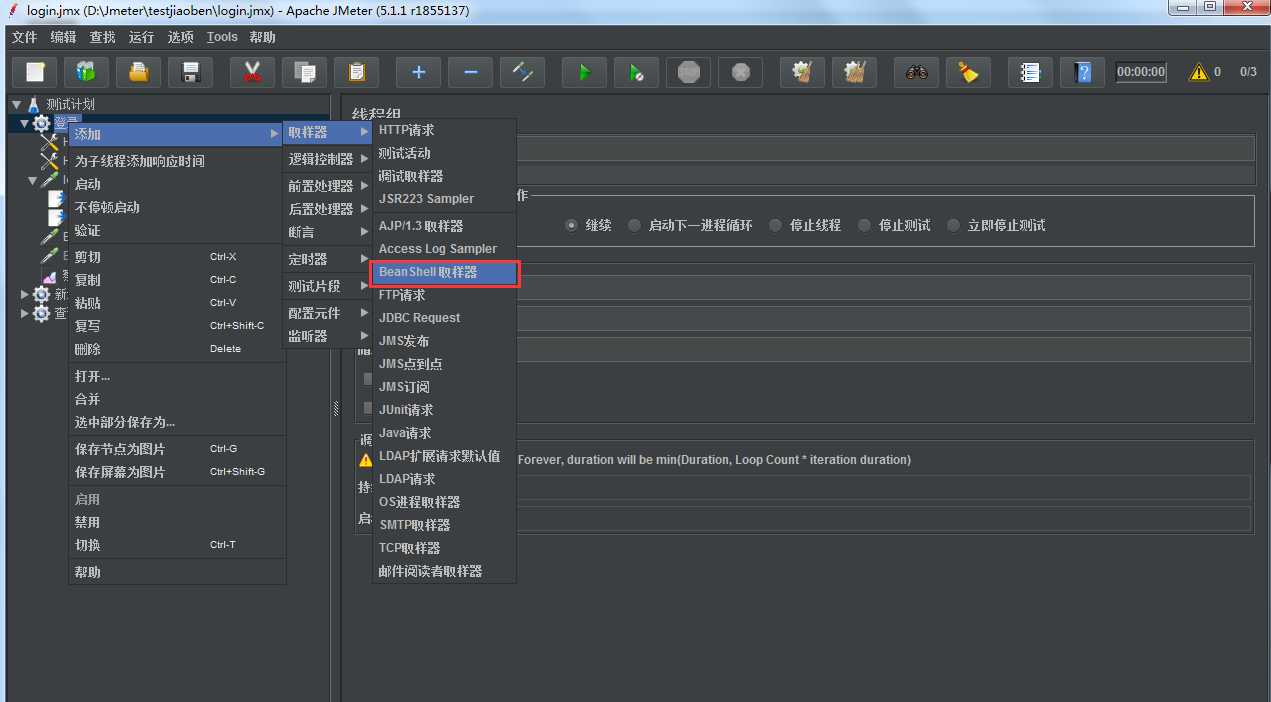Click the Clear all results icon
1271x702 pixels.
click(x=854, y=72)
